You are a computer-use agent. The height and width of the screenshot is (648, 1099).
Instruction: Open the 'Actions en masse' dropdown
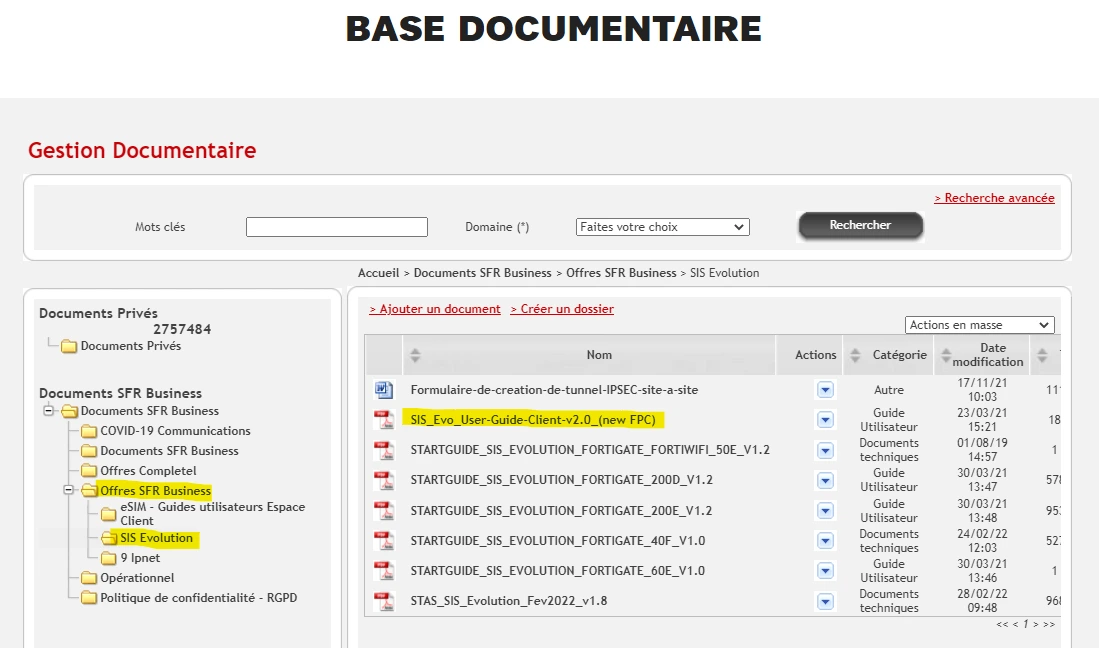pyautogui.click(x=978, y=325)
